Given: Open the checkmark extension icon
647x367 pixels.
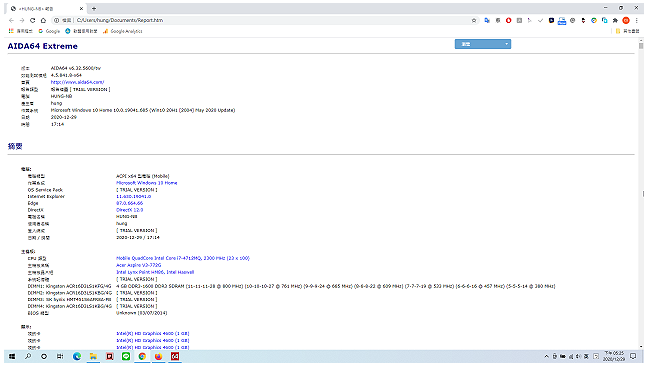Looking at the screenshot, I should coord(540,20).
